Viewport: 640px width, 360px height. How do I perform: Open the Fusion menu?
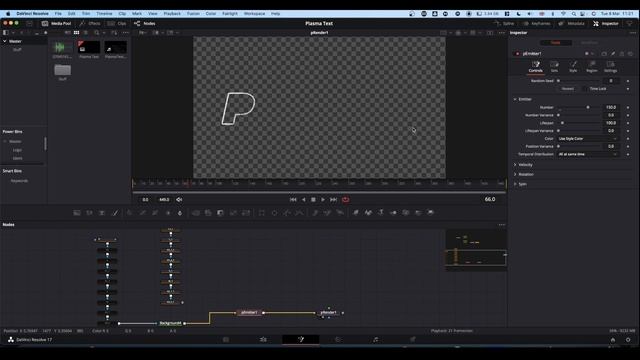click(x=193, y=13)
